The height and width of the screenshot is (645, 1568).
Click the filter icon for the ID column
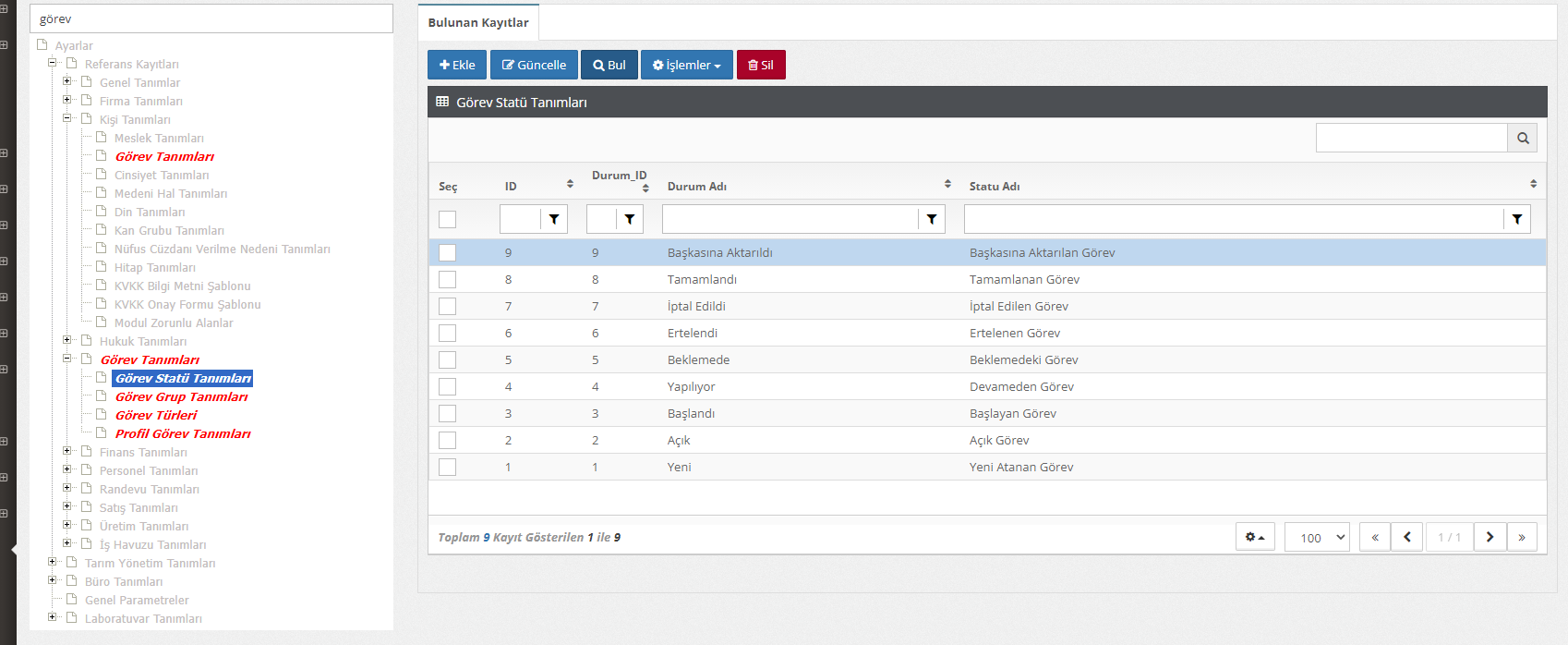[554, 219]
